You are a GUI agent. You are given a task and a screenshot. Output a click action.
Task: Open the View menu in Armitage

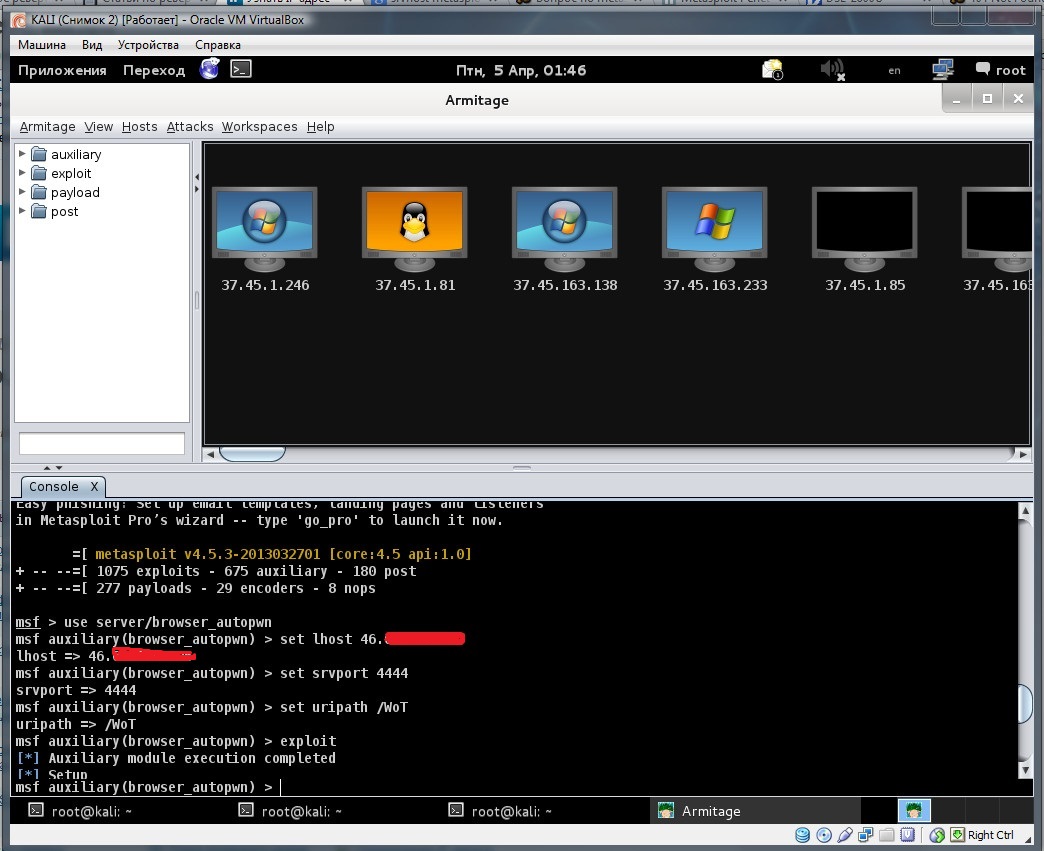tap(99, 127)
